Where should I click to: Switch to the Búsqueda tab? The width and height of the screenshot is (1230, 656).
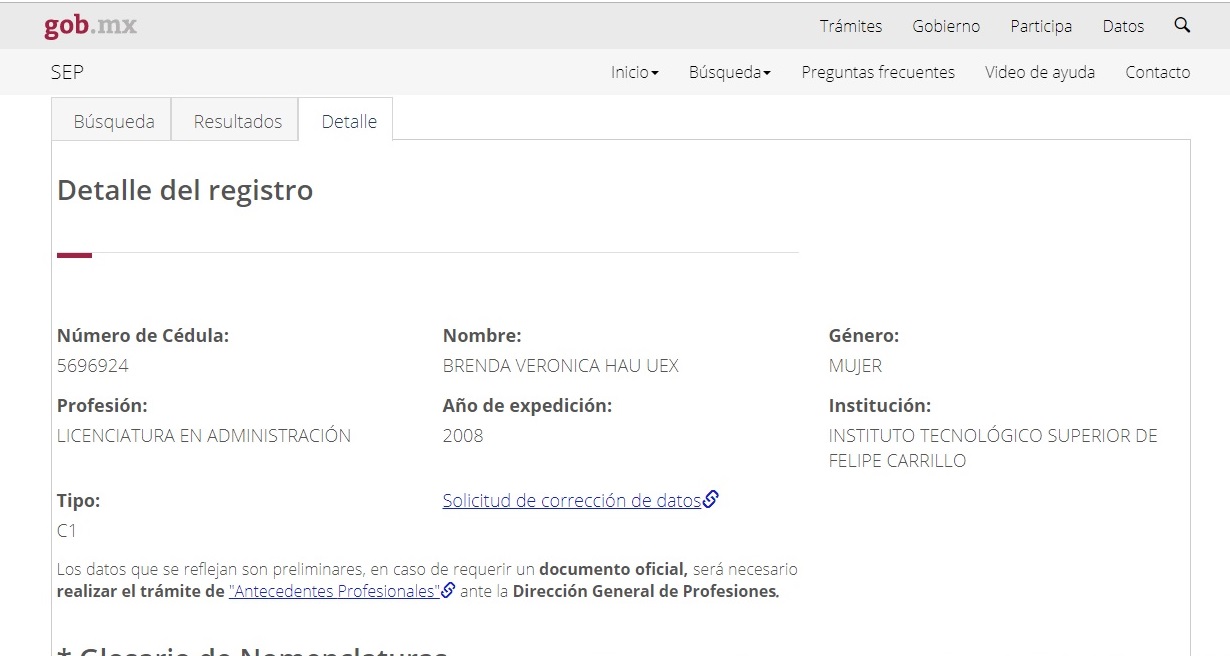click(x=114, y=122)
